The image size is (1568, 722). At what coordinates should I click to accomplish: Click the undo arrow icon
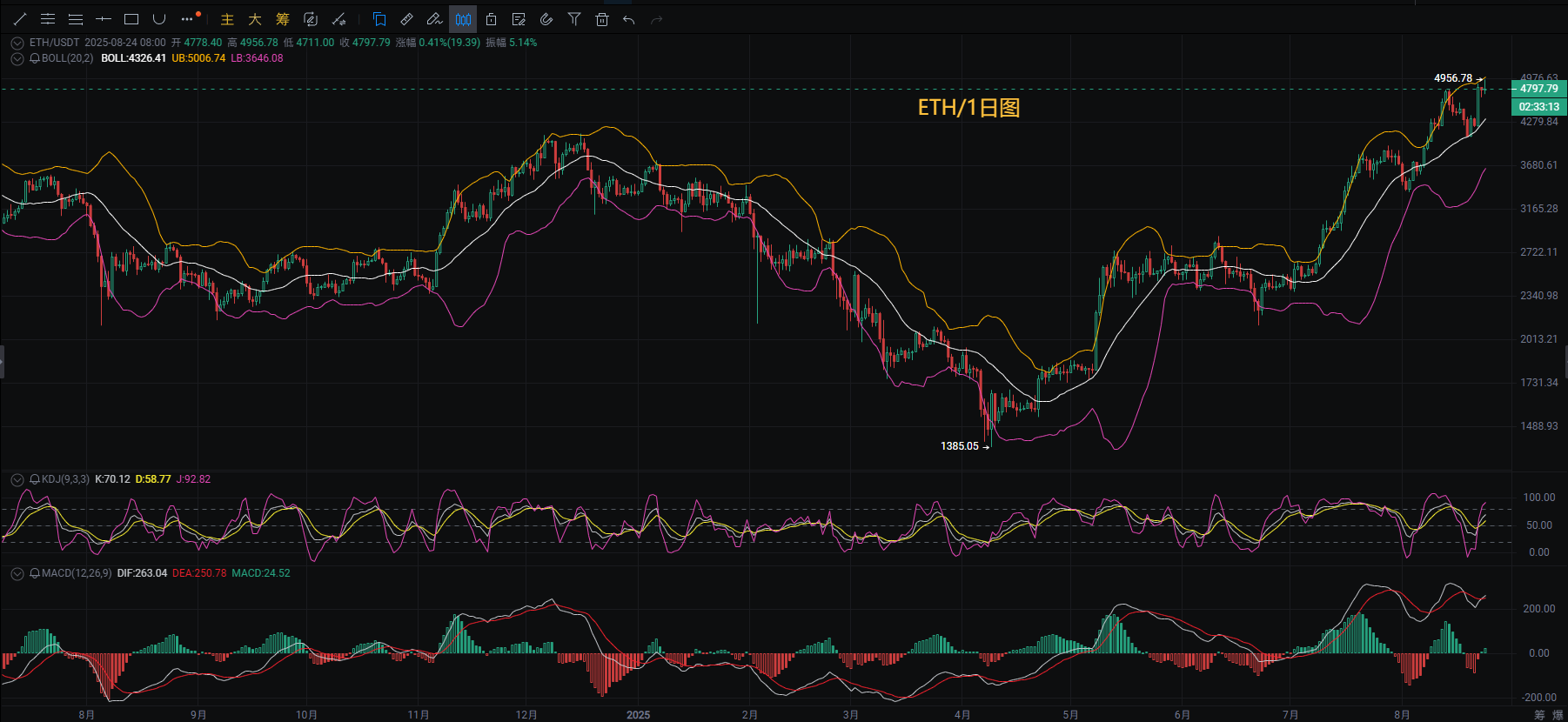[629, 19]
